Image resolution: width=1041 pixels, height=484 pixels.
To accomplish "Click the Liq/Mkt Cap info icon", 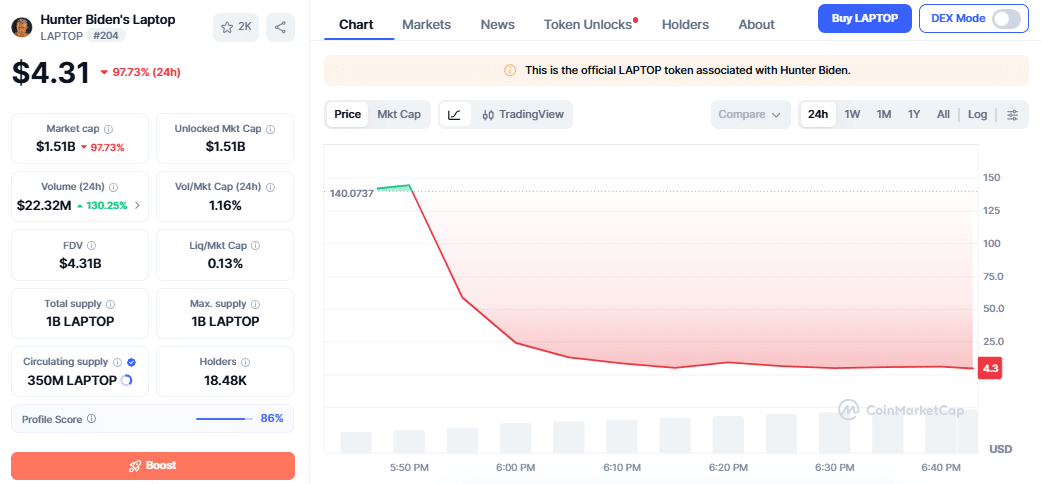I will pyautogui.click(x=256, y=246).
